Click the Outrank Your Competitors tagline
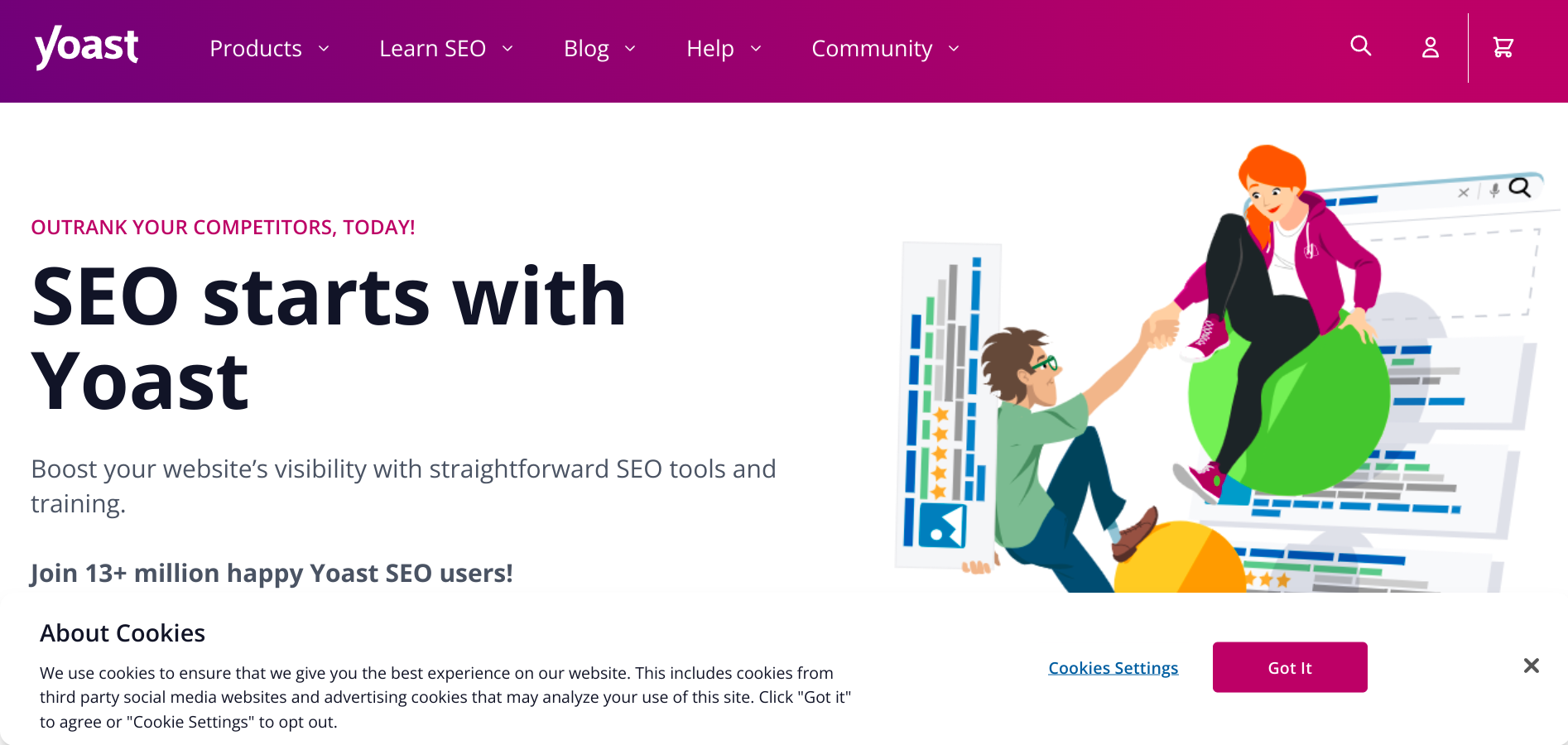The height and width of the screenshot is (745, 1568). point(223,228)
